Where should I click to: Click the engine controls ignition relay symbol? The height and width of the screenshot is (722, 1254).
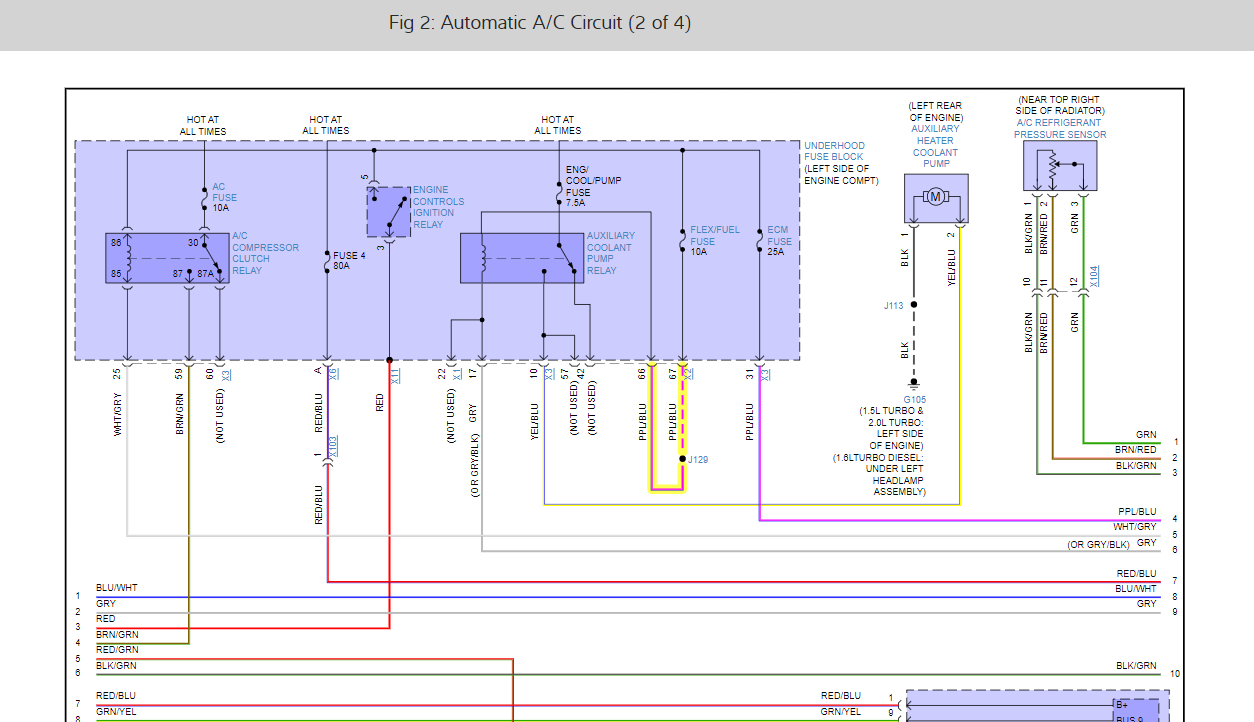coord(388,211)
